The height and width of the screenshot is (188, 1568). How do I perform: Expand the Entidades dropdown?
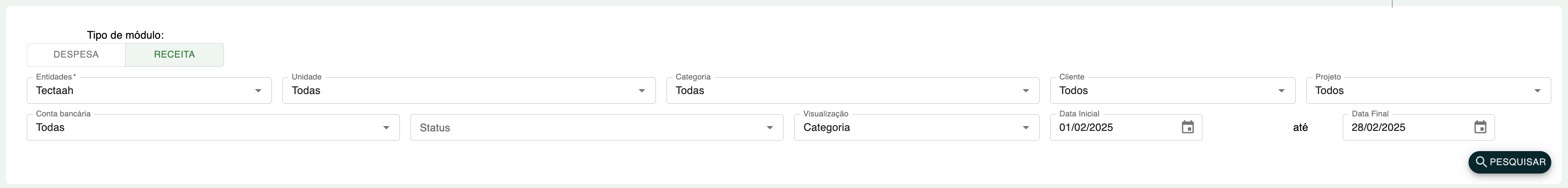pyautogui.click(x=258, y=90)
